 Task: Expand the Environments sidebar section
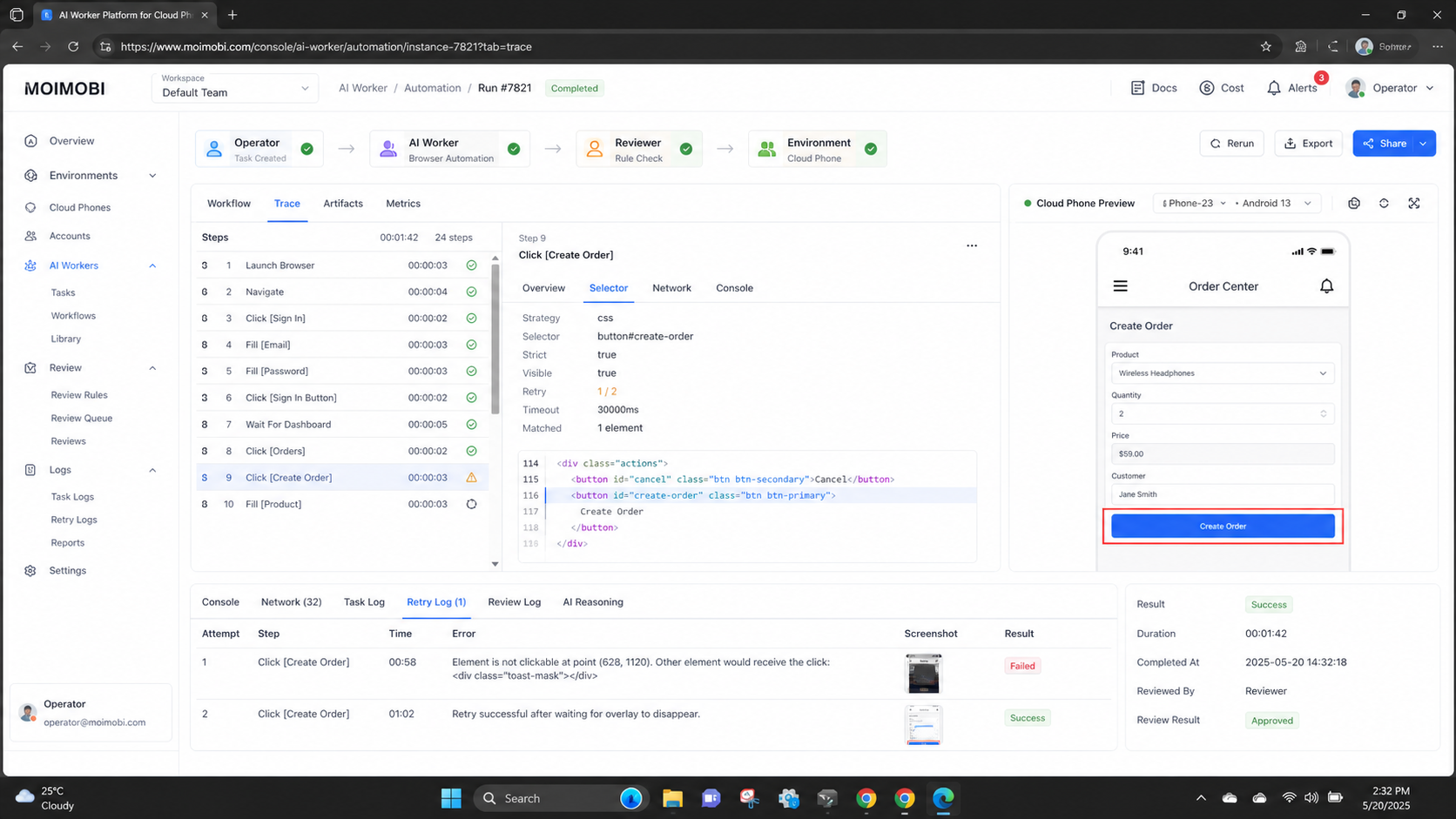152,176
